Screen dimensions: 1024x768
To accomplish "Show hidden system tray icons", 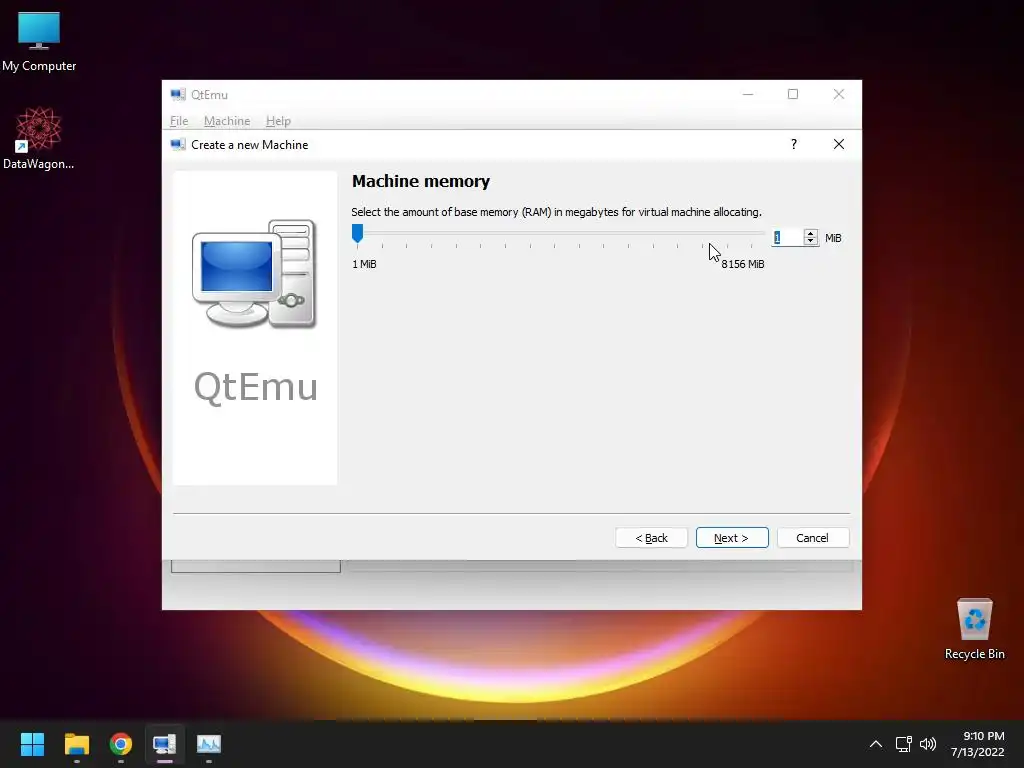I will (876, 744).
